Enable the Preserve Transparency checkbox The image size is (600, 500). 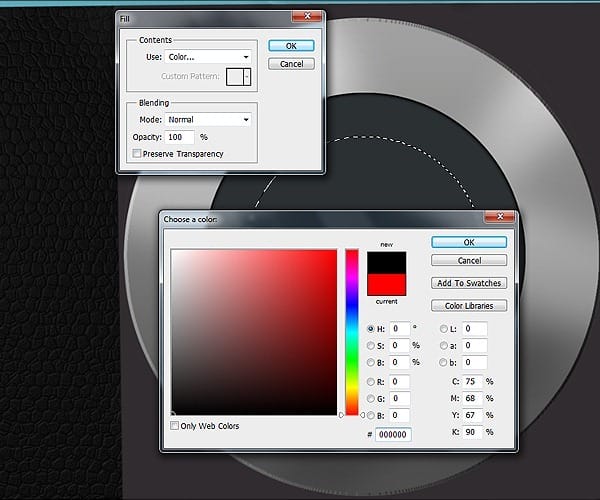137,154
